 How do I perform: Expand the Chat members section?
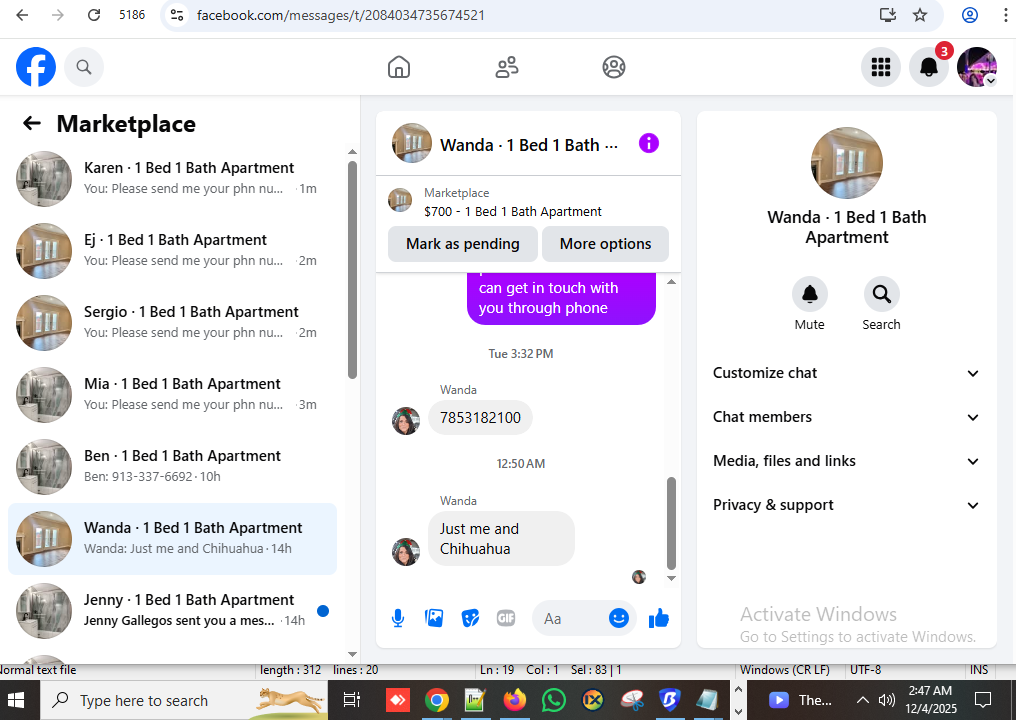[x=846, y=417]
